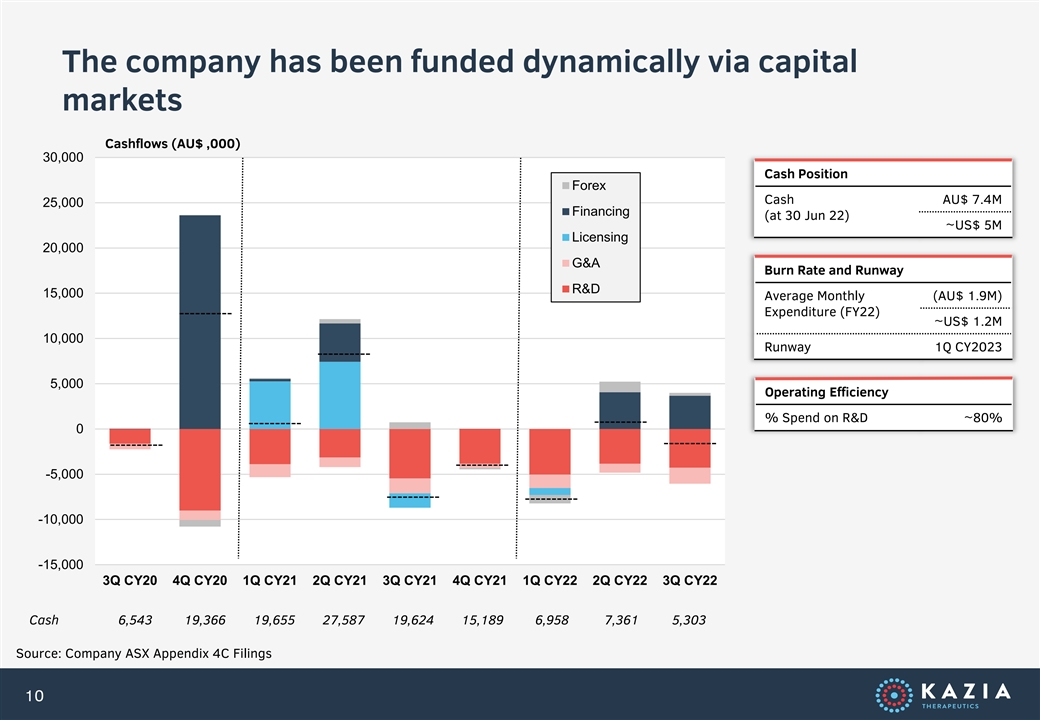The image size is (1040, 720).
Task: Click the 2Q CY21 light blue licensing bar
Action: pos(340,395)
